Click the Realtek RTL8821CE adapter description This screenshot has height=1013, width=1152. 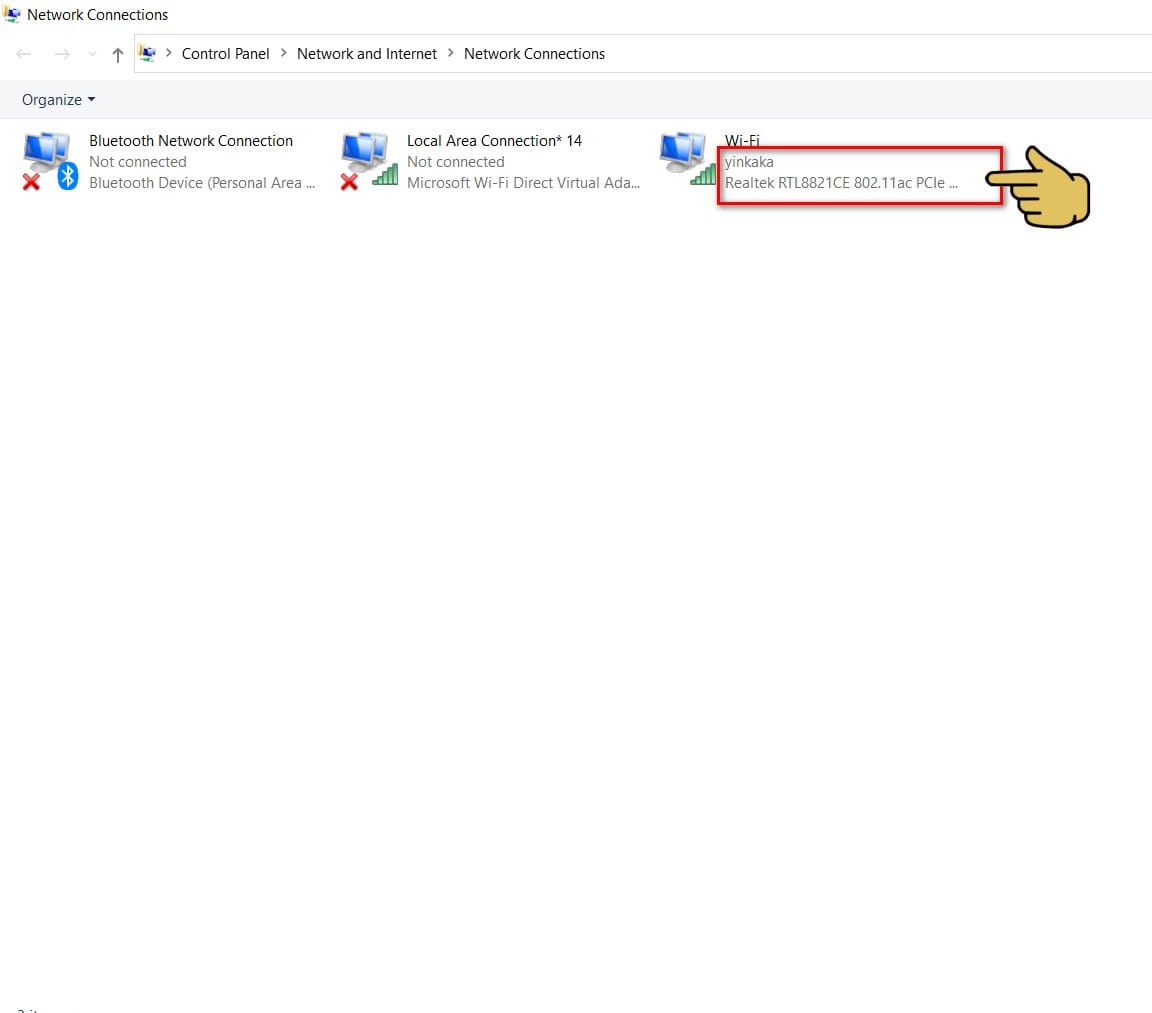841,182
